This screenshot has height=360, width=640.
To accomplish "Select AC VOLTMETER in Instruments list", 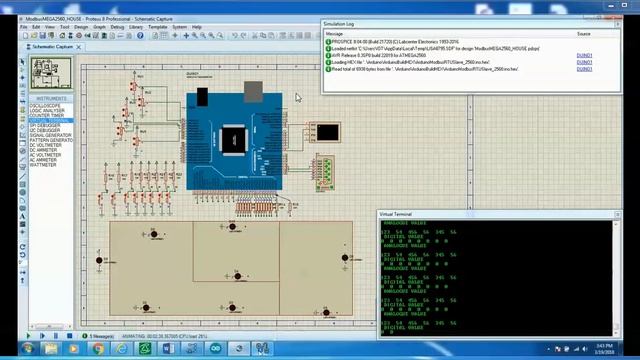I will tap(45, 155).
